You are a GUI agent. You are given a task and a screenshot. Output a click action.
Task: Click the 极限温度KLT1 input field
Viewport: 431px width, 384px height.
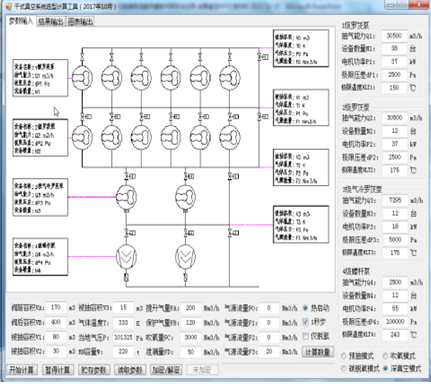click(394, 88)
